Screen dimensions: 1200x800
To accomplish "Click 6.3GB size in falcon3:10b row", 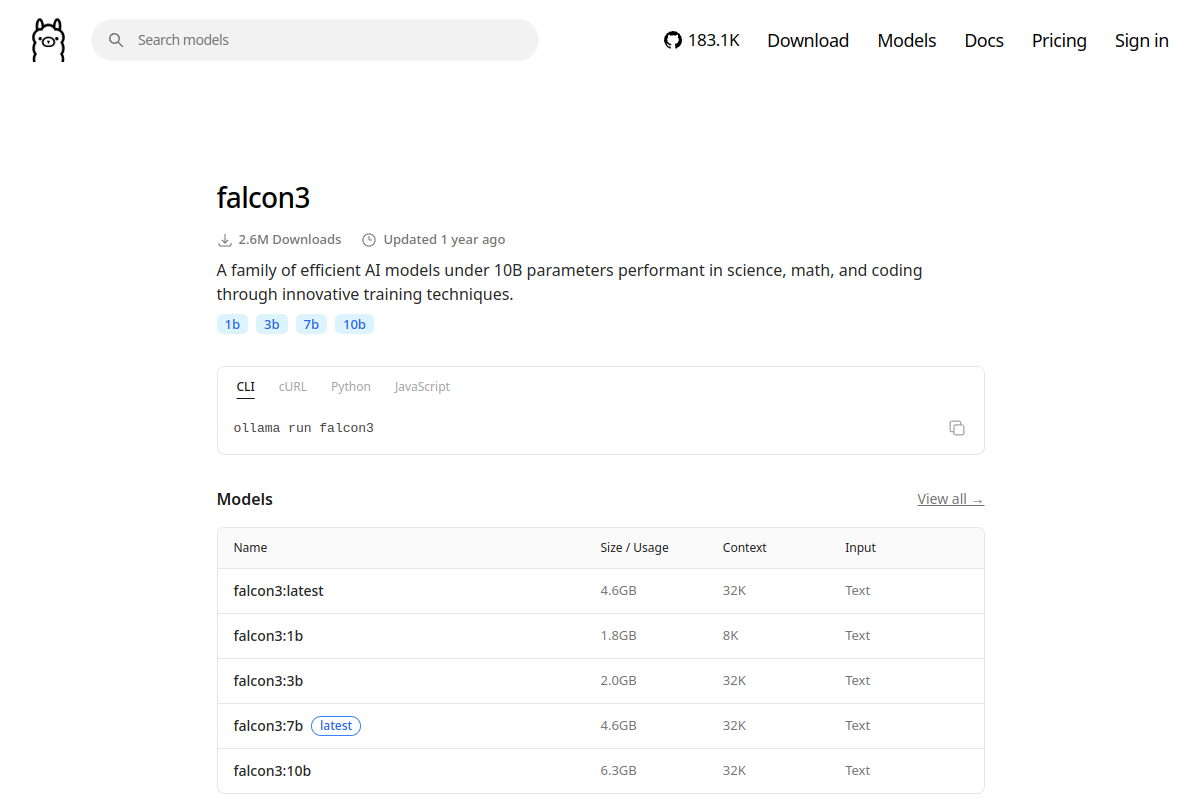I will tap(618, 771).
